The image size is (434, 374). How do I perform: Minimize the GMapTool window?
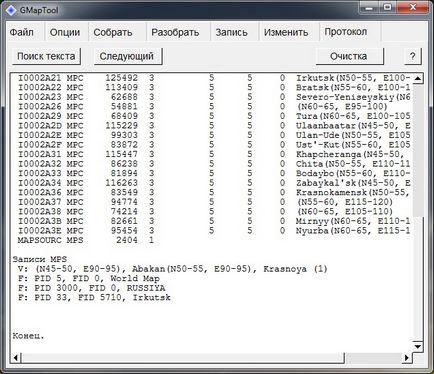[369, 7]
